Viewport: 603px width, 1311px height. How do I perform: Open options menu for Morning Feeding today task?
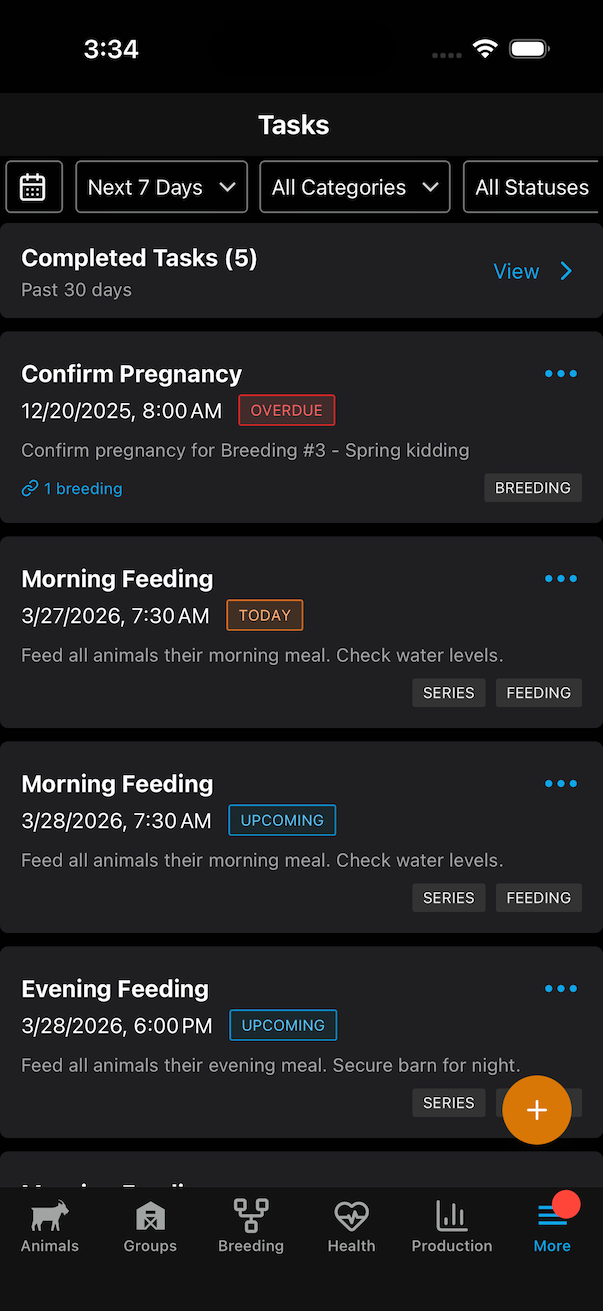pyautogui.click(x=561, y=578)
